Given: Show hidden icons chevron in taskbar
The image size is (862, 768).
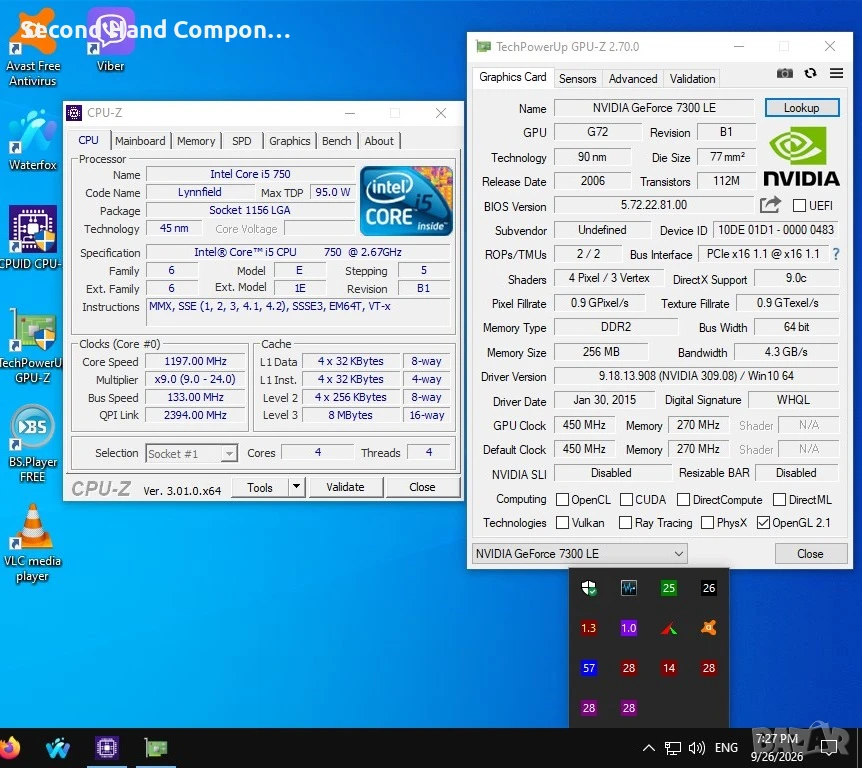Looking at the screenshot, I should tap(649, 748).
